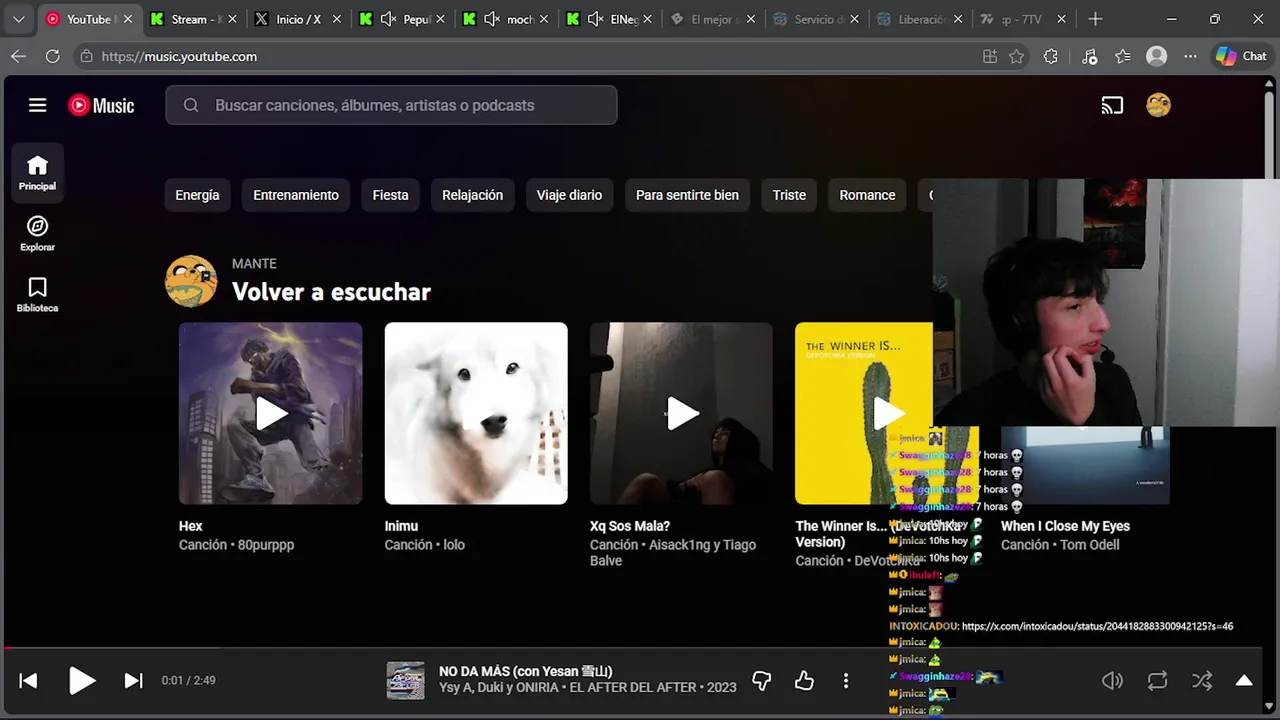Open artist link 80purppp
Image resolution: width=1280 pixels, height=720 pixels.
coord(266,545)
